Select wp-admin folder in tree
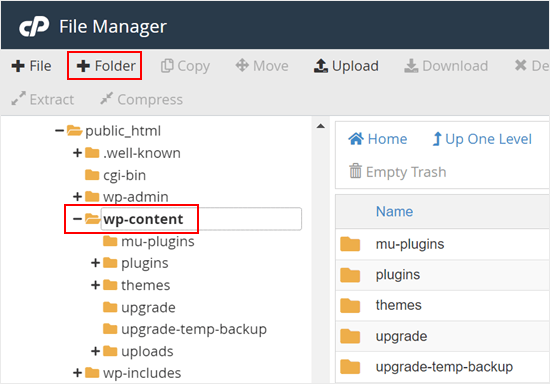The width and height of the screenshot is (550, 384). (136, 197)
